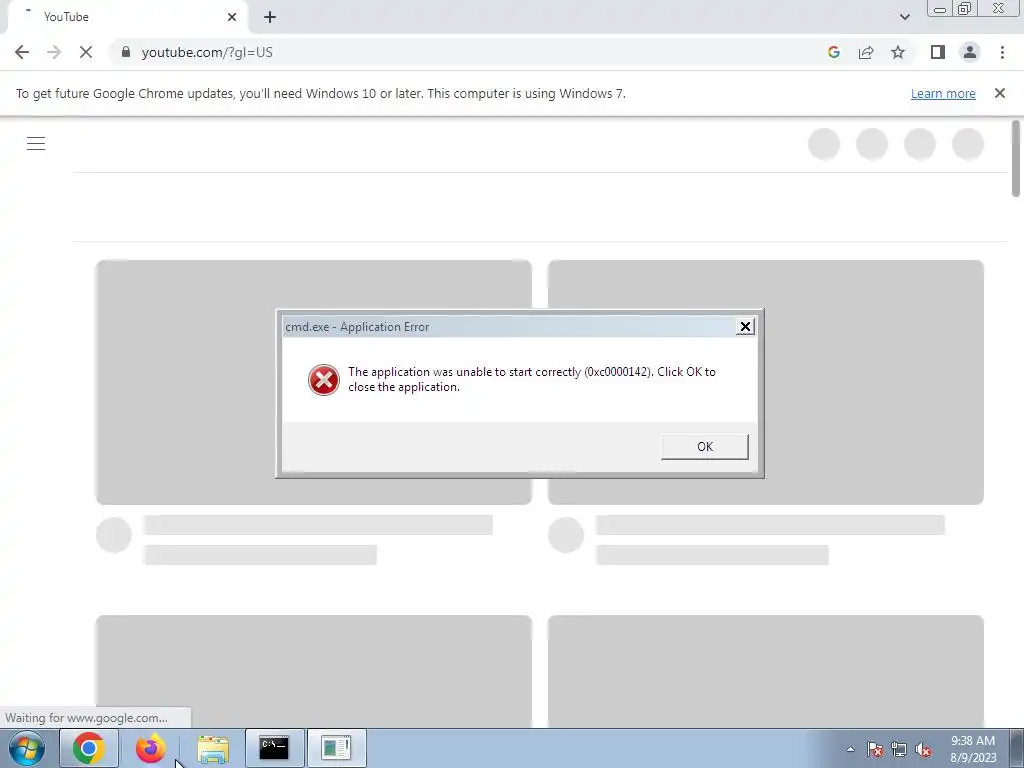This screenshot has height=768, width=1024.
Task: Dismiss the Windows 7 update notice
Action: (x=999, y=93)
